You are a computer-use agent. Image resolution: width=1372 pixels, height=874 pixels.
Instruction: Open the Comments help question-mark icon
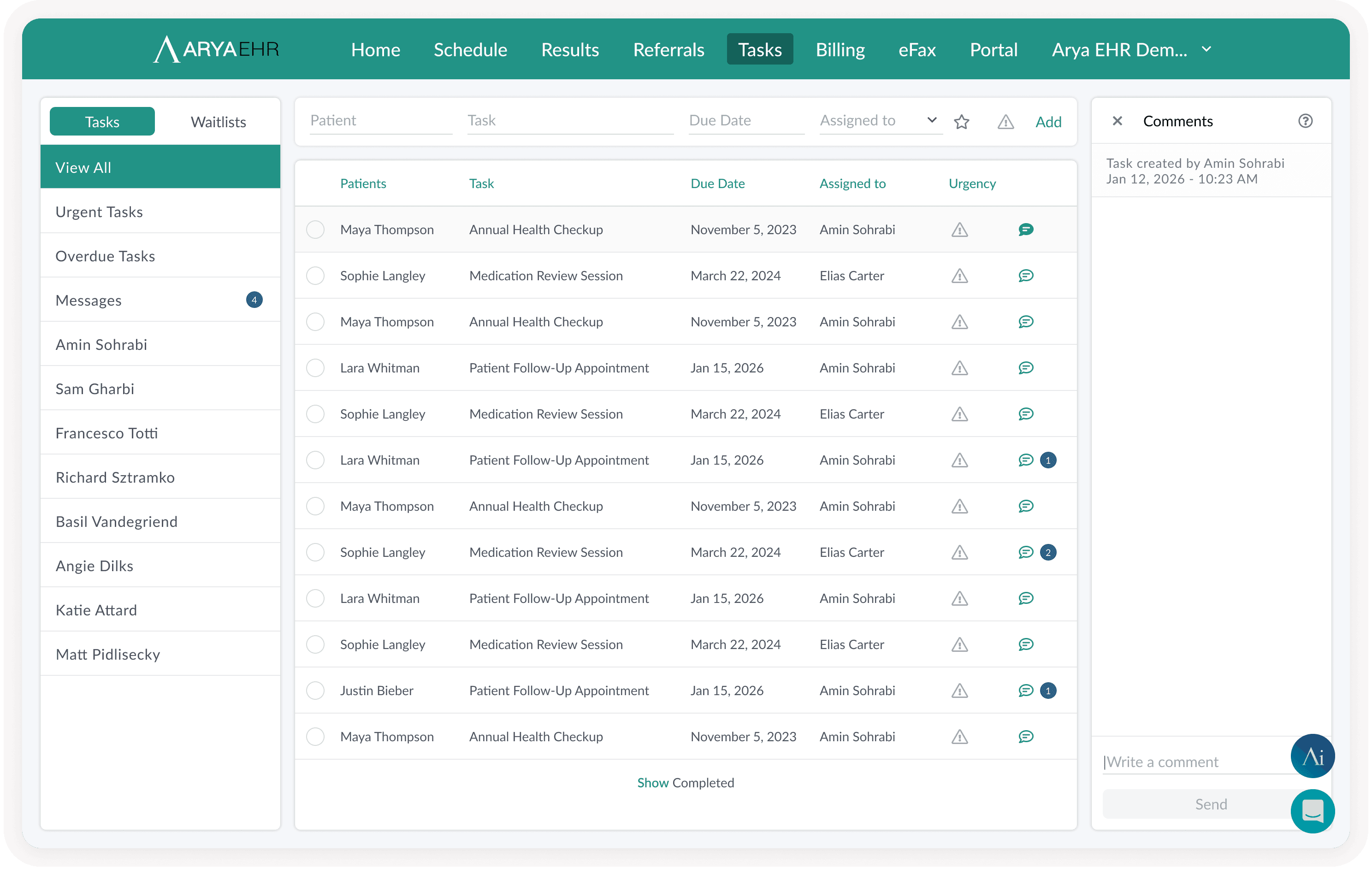coord(1305,121)
